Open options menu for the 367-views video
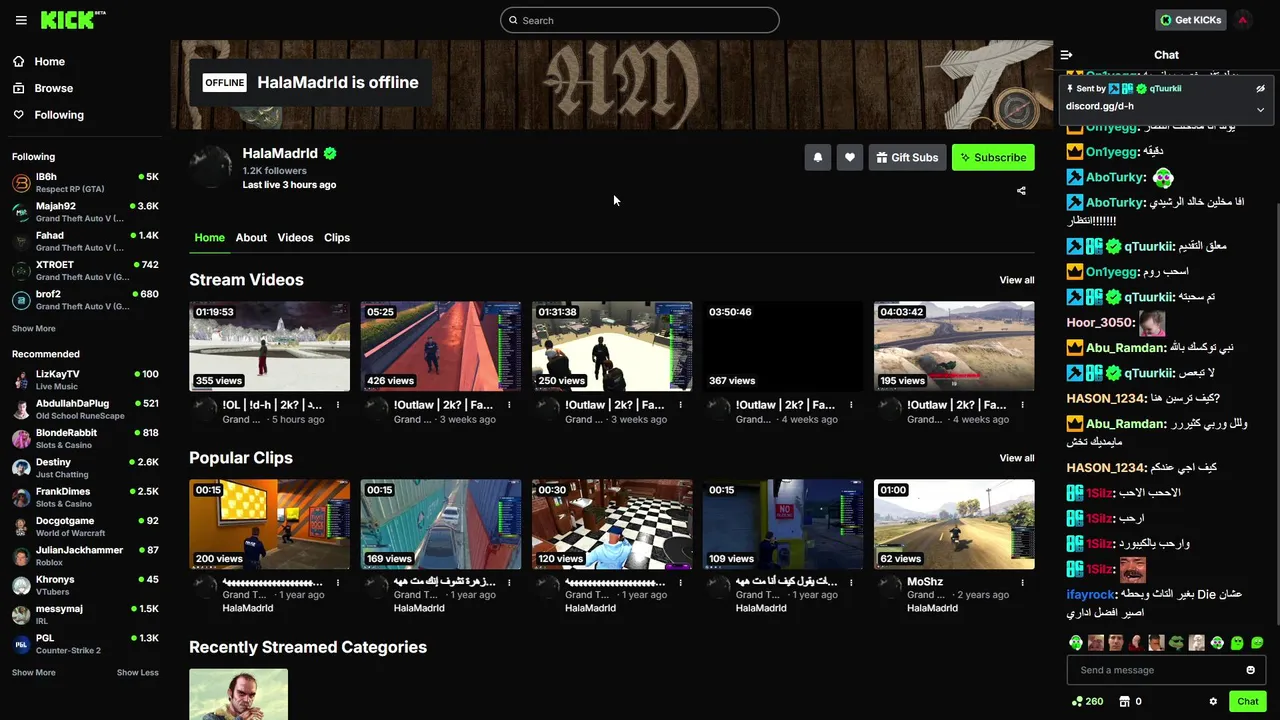Viewport: 1280px width, 720px height. [851, 405]
